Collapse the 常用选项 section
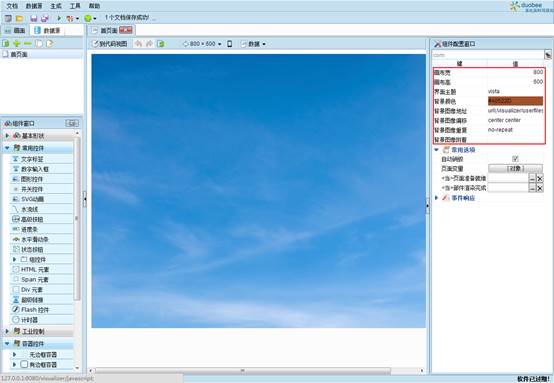This screenshot has width=554, height=383. [x=436, y=150]
